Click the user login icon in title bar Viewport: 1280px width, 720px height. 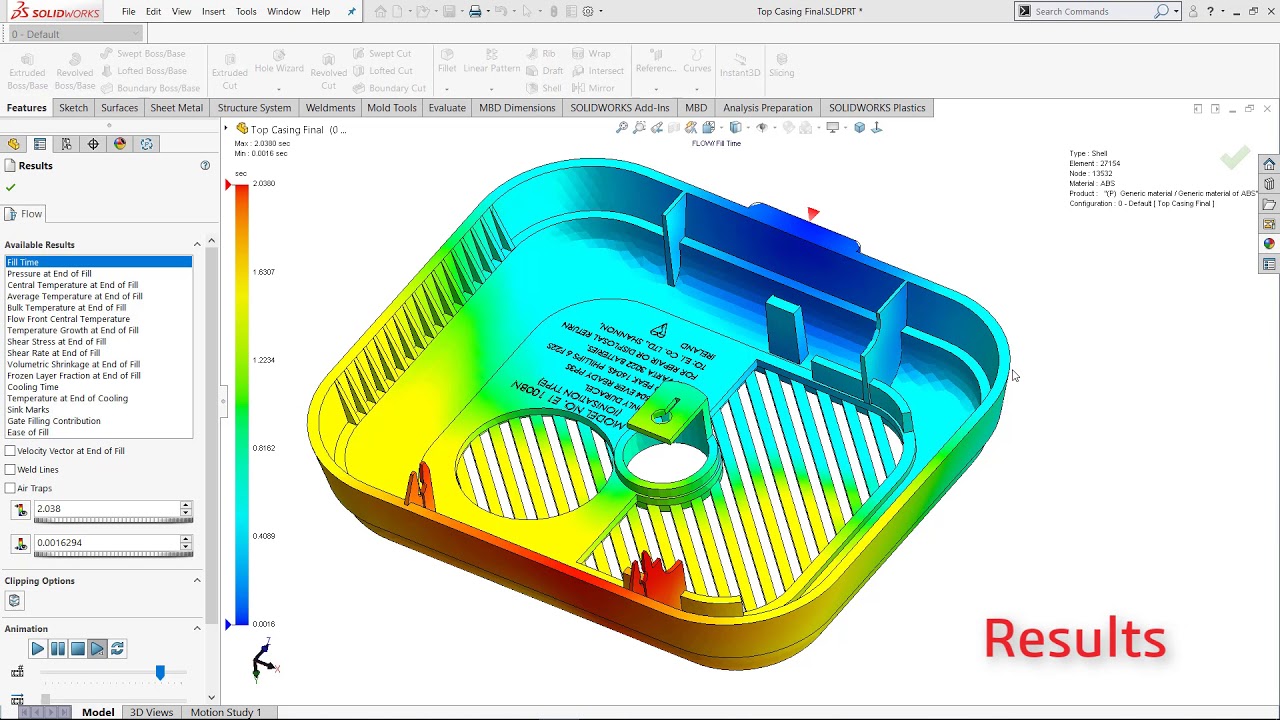[1193, 11]
